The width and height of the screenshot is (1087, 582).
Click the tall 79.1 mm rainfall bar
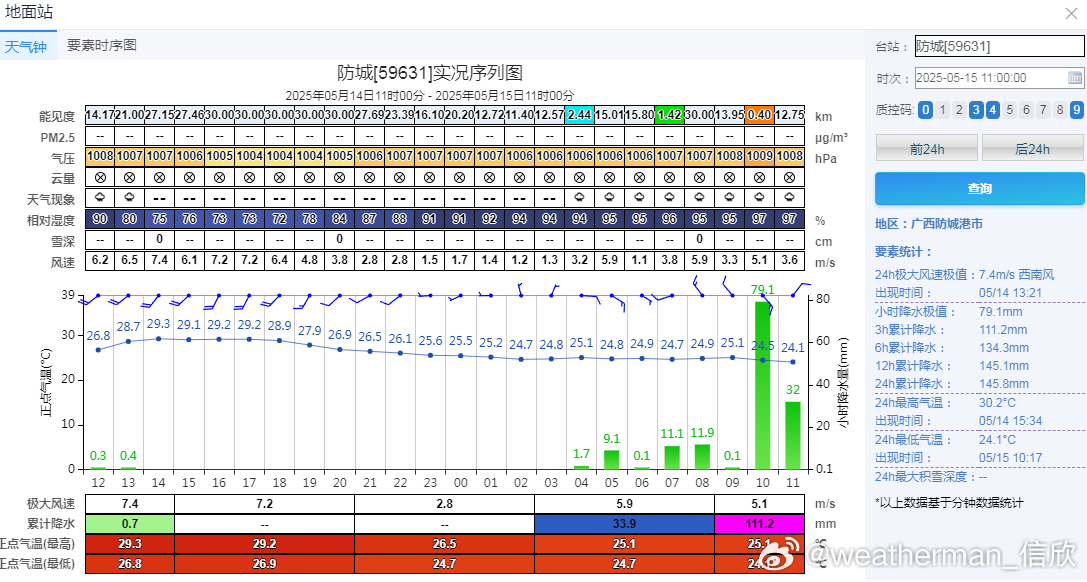coord(763,385)
